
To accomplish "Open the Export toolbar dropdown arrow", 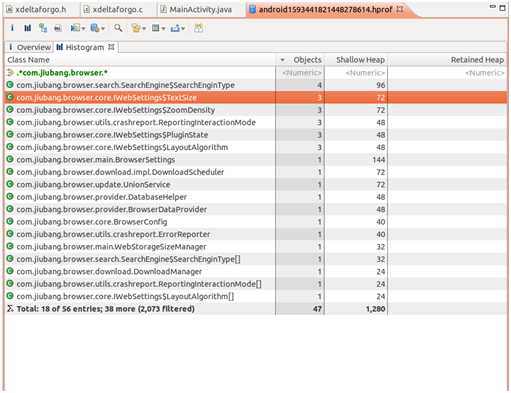I will (183, 29).
